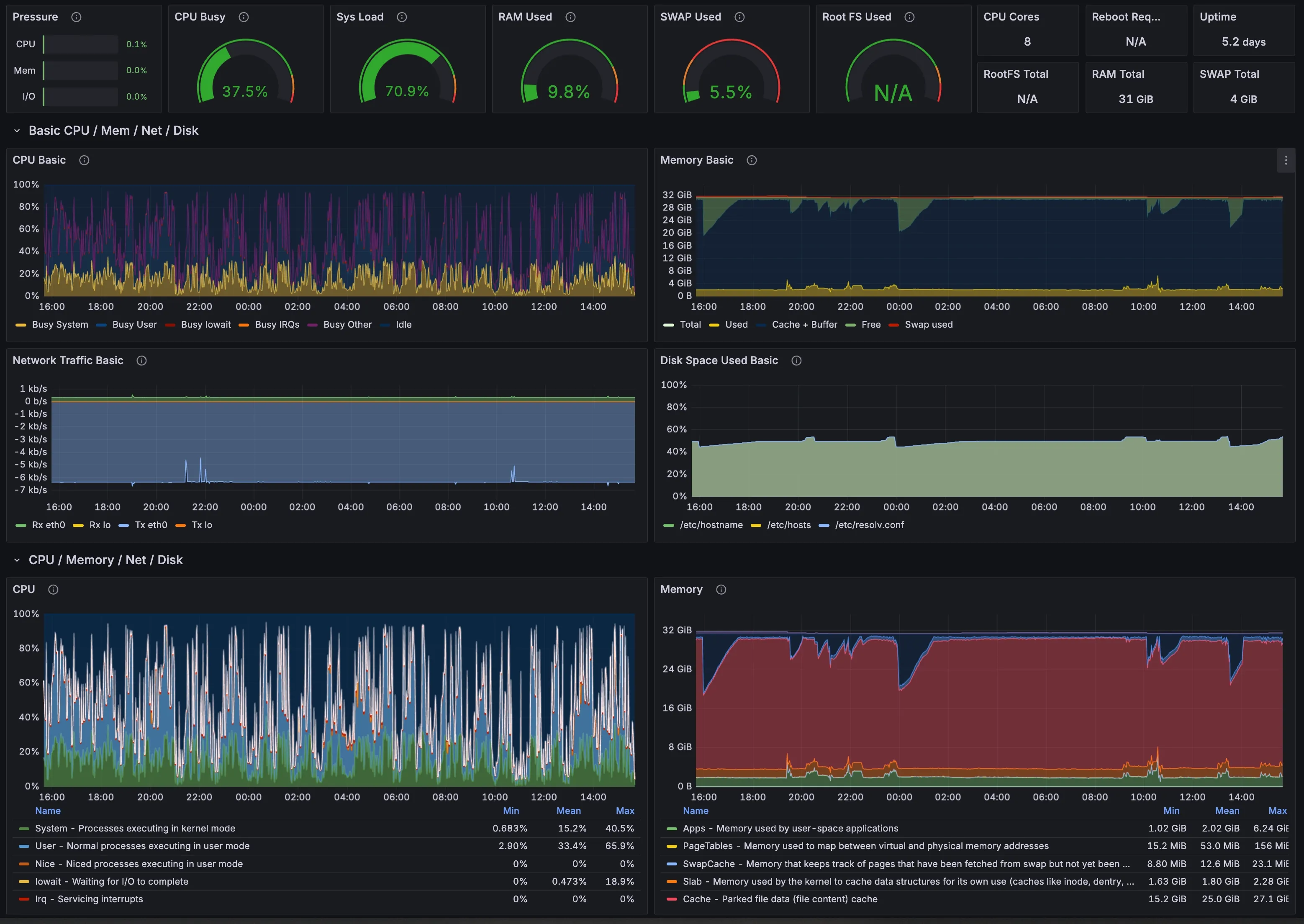The height and width of the screenshot is (924, 1304).
Task: Sort the CPU legend by Mean column
Action: 568,810
